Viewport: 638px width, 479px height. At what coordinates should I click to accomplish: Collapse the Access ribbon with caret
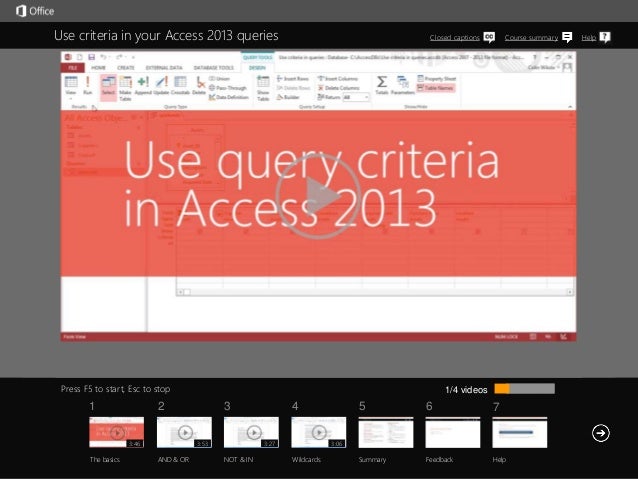[x=570, y=107]
